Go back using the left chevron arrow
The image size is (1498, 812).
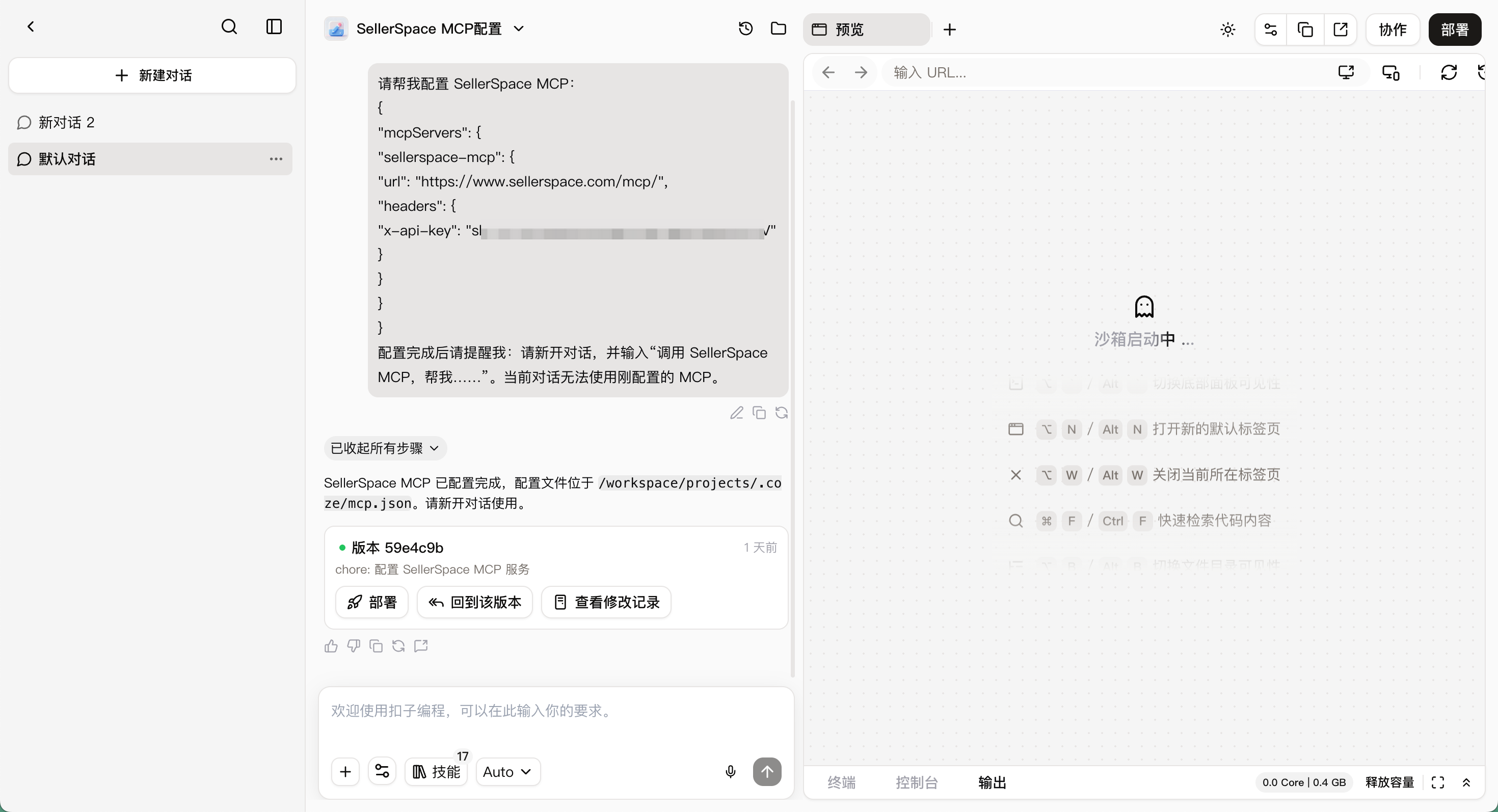pos(31,26)
